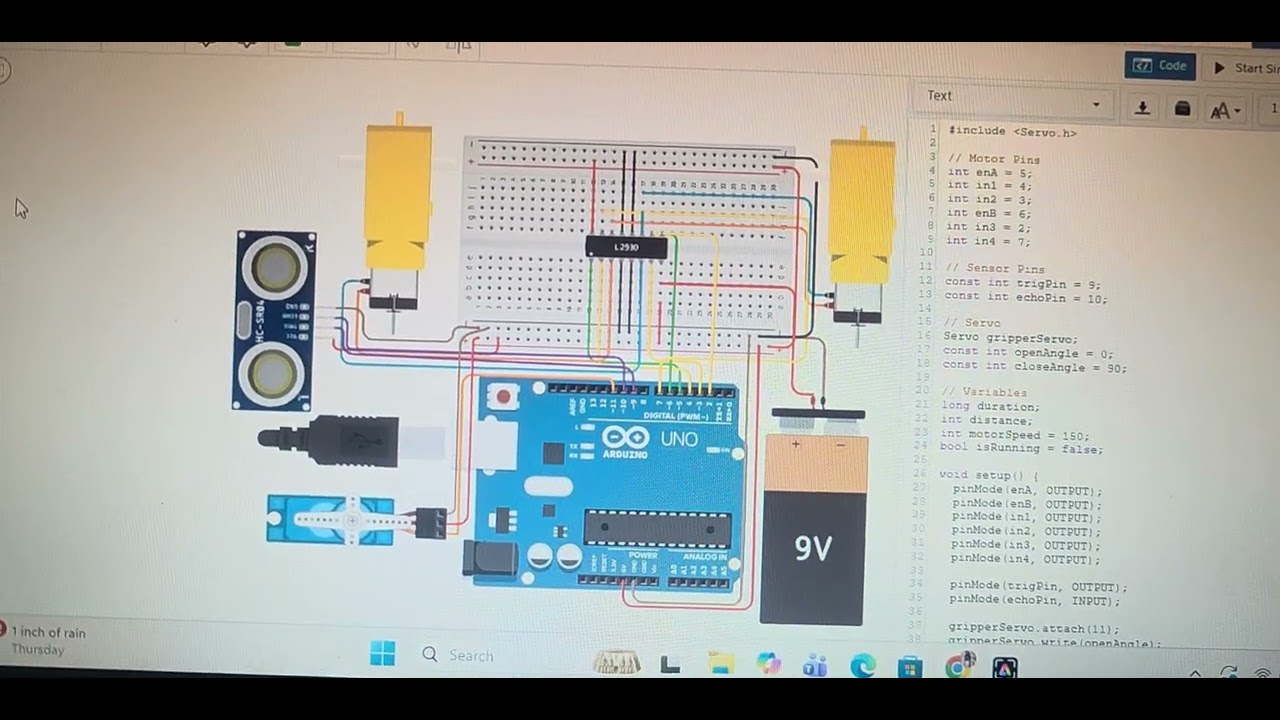Click code line 'Servo gripperServo;'

[x=1010, y=338]
